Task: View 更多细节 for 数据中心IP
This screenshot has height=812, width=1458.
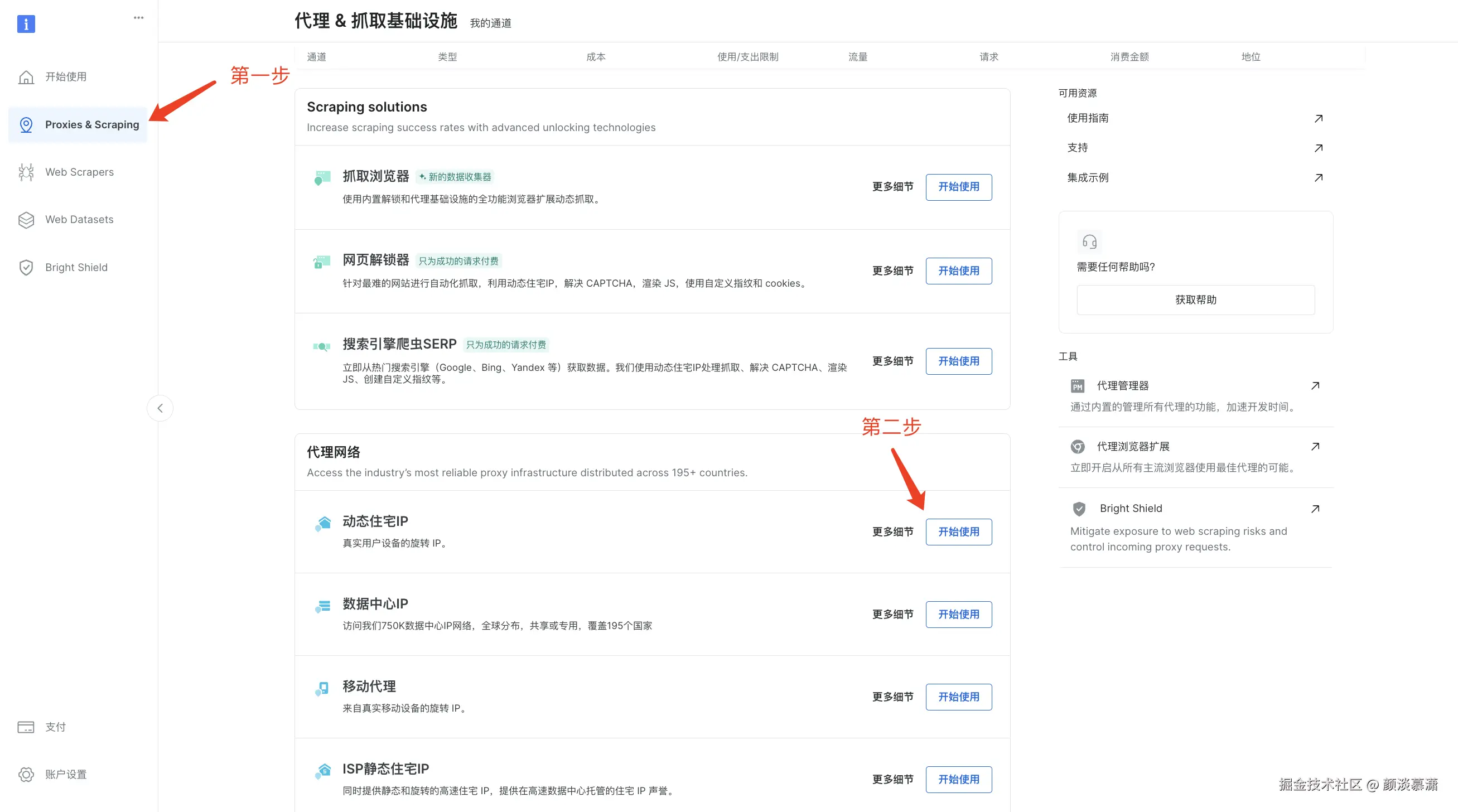Action: click(892, 615)
